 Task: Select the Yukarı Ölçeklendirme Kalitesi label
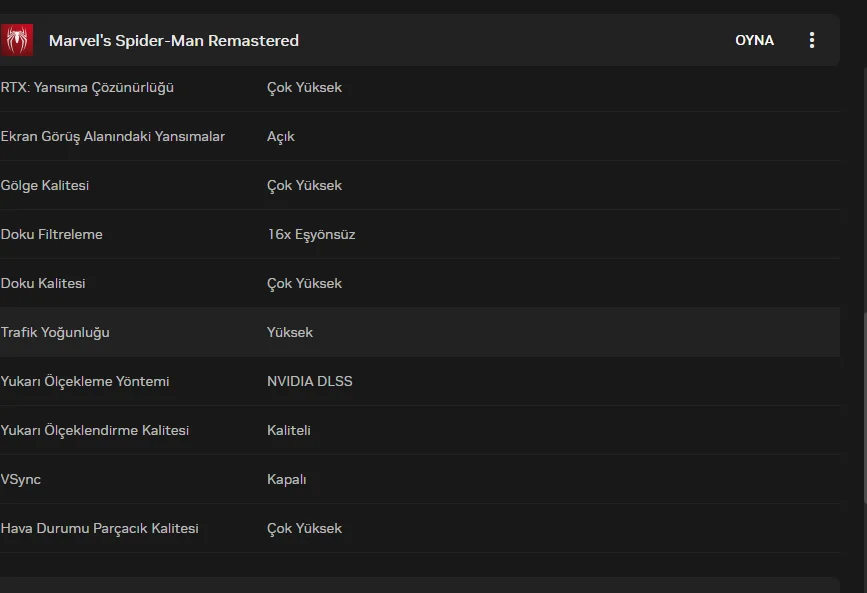[x=95, y=430]
